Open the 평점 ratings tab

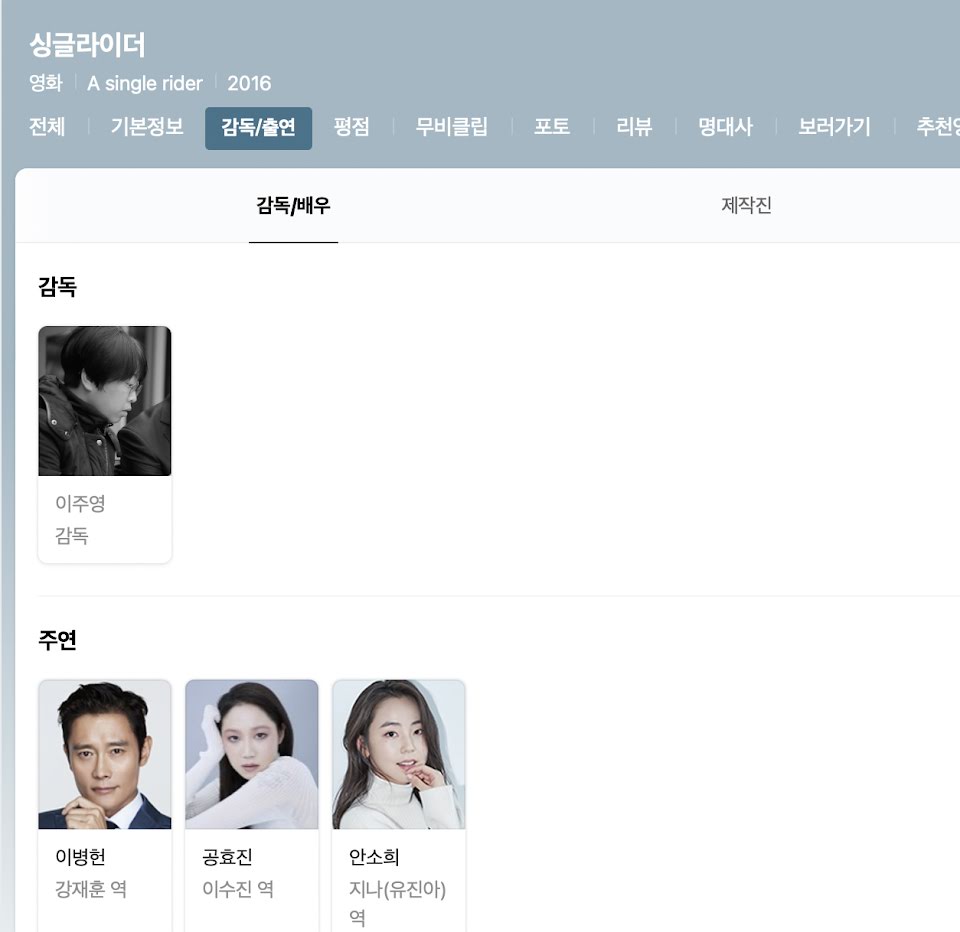click(x=351, y=127)
